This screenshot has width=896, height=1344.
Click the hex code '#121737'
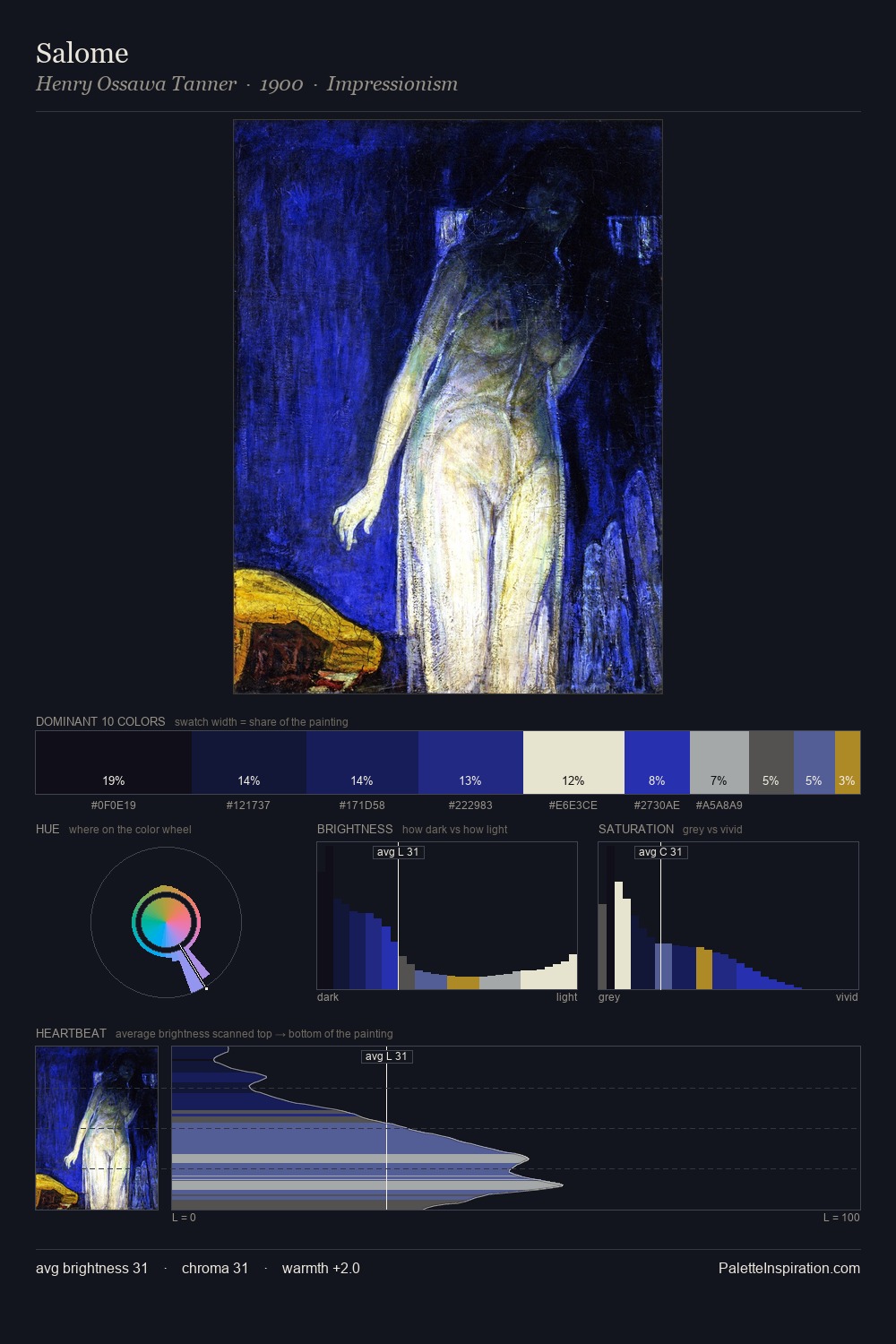point(248,806)
